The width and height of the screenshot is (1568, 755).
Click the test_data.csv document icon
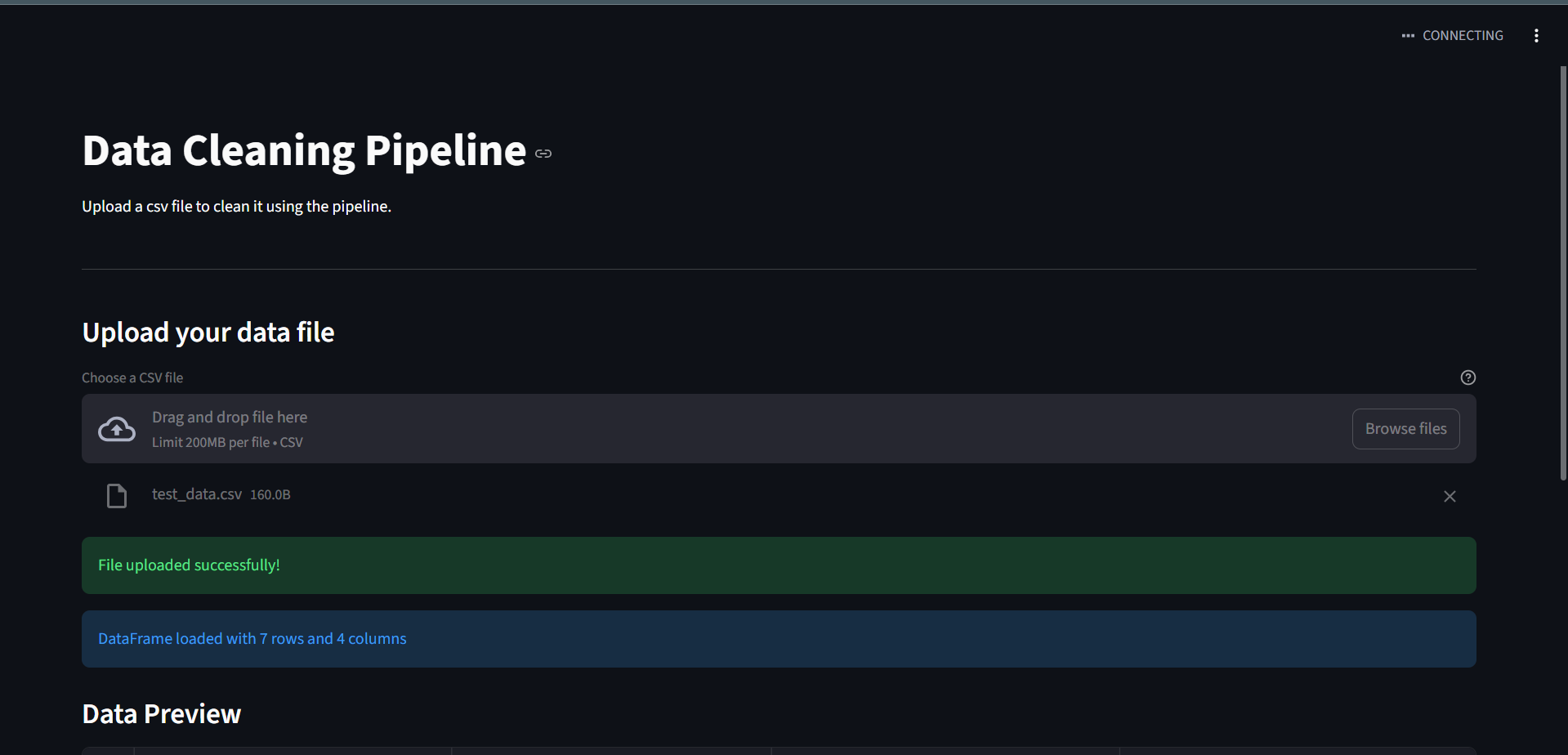(117, 495)
